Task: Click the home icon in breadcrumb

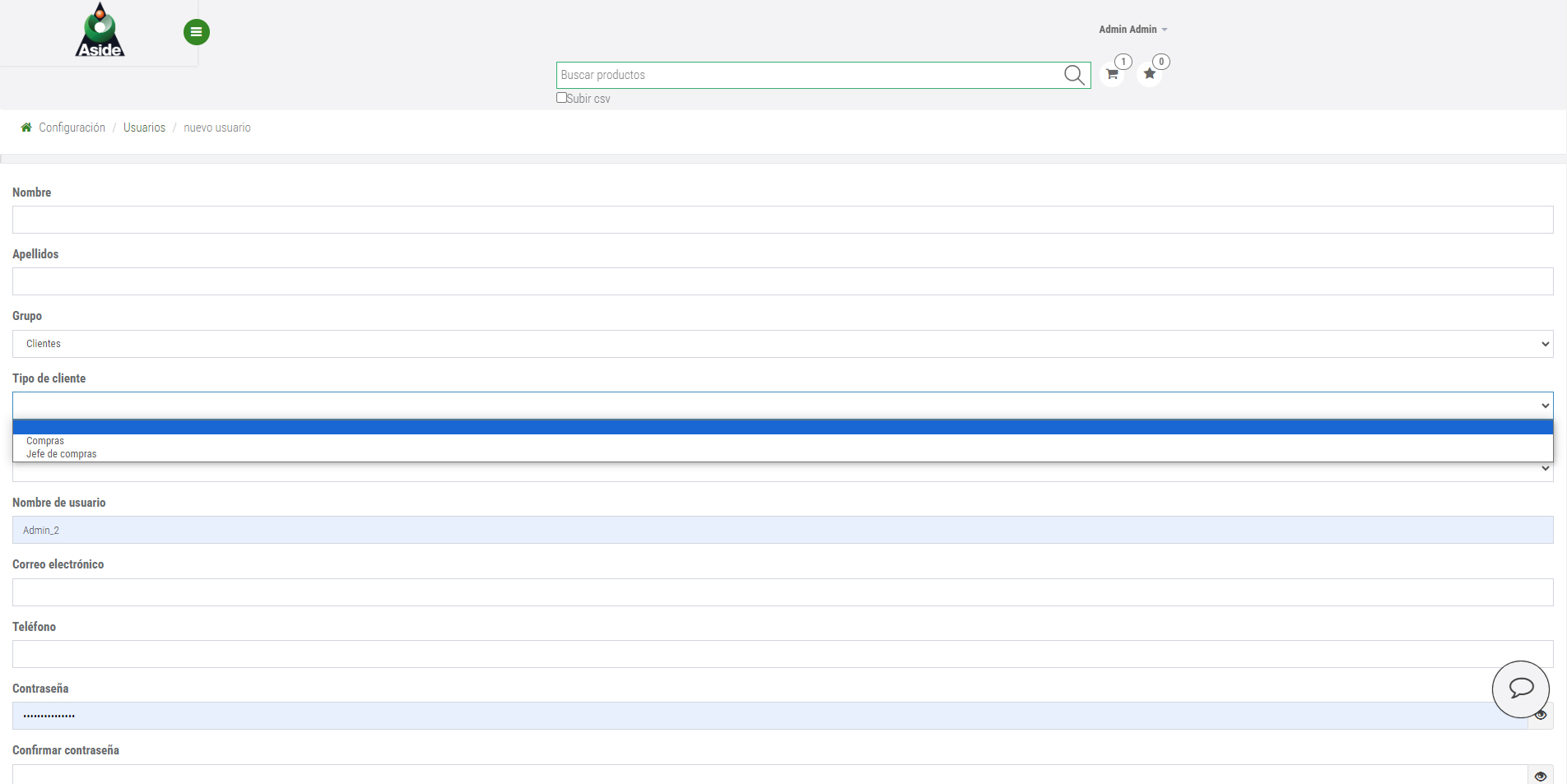Action: coord(26,128)
